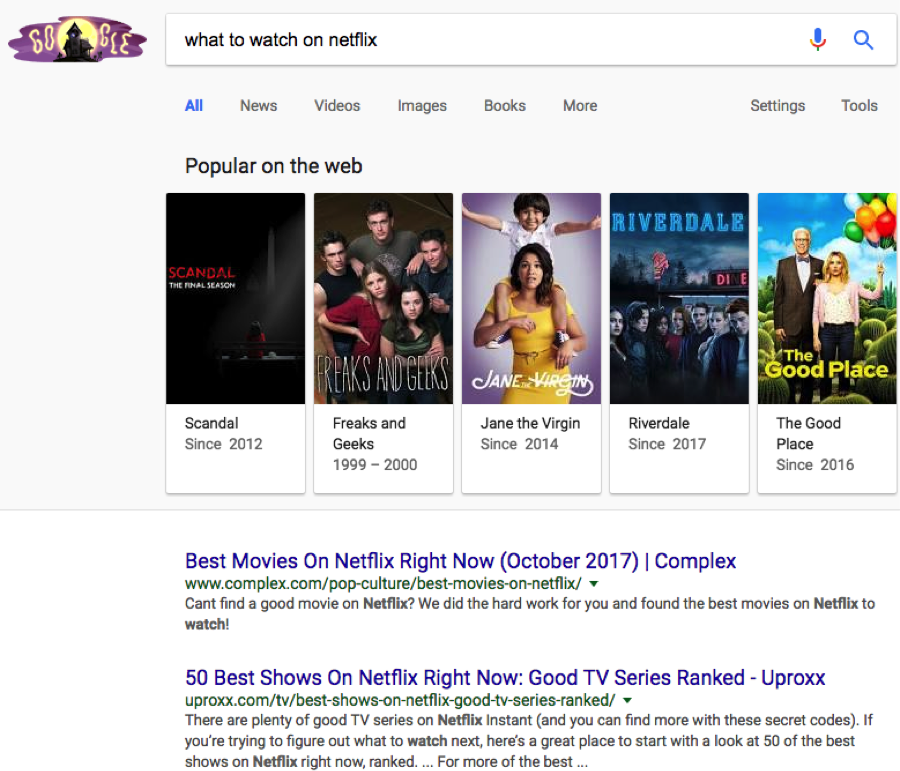Open The Good Place poster thumbnail
Screen dimensions: 900x771
pos(827,299)
